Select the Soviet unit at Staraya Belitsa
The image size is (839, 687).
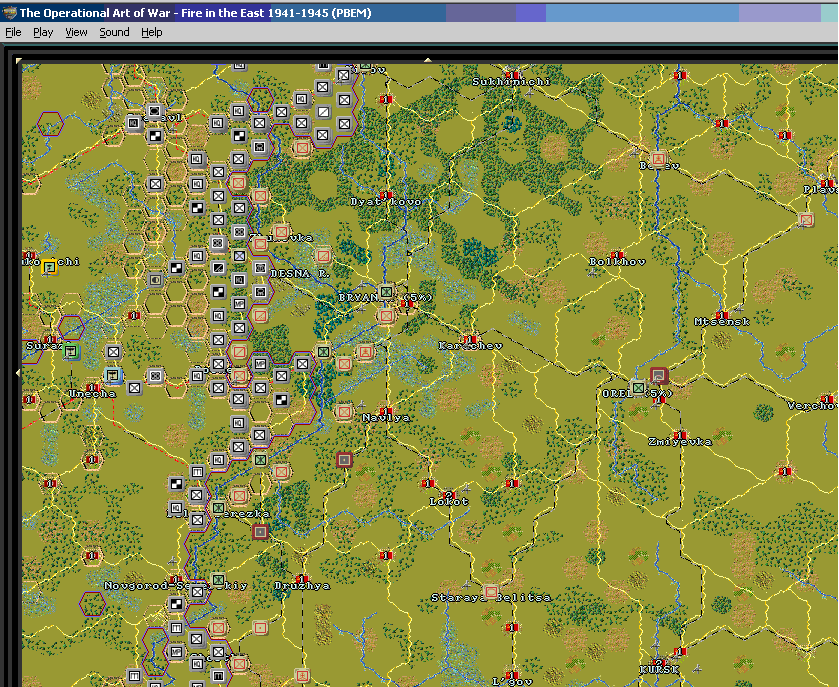tap(491, 592)
